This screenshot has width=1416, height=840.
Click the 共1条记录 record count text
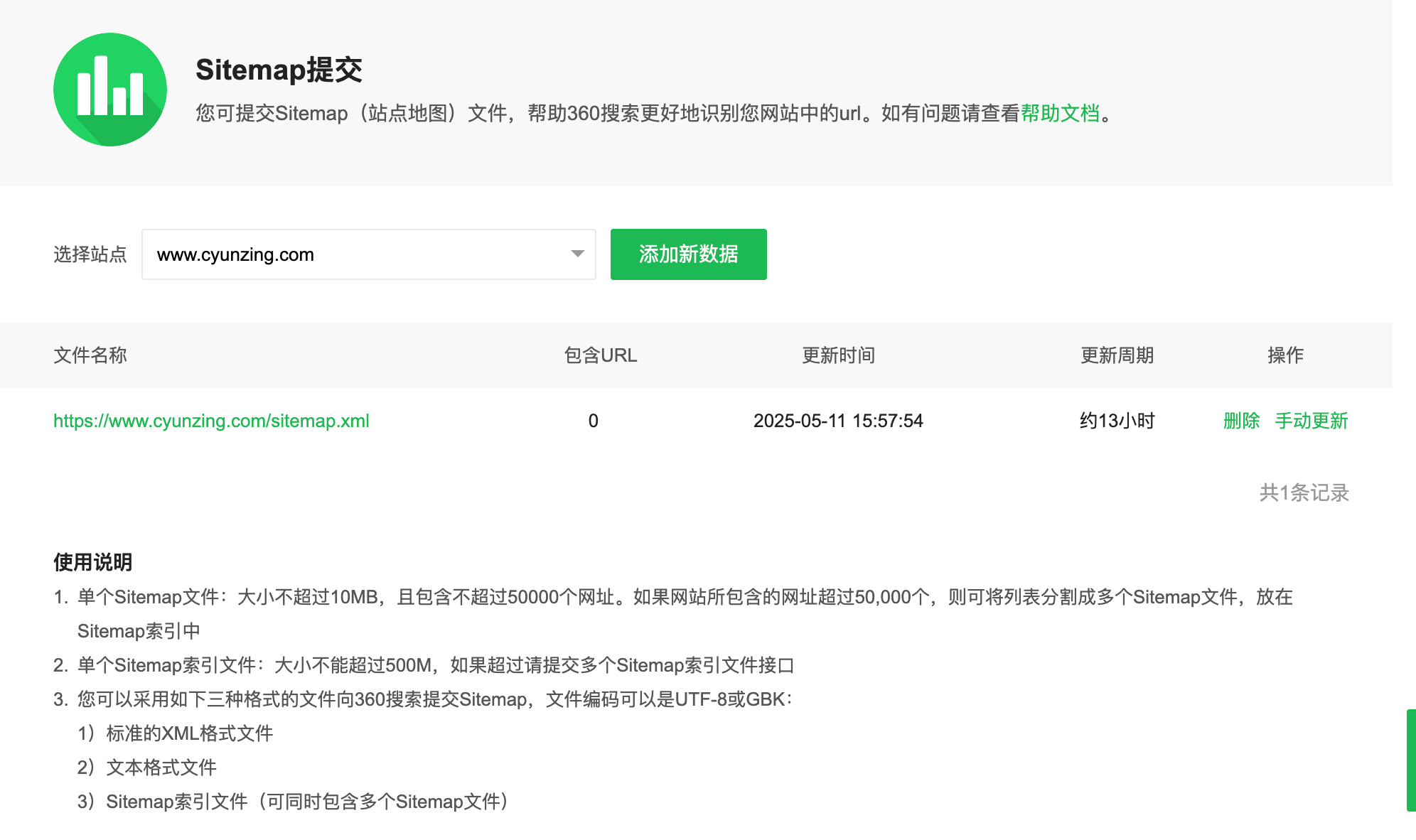(x=1304, y=492)
